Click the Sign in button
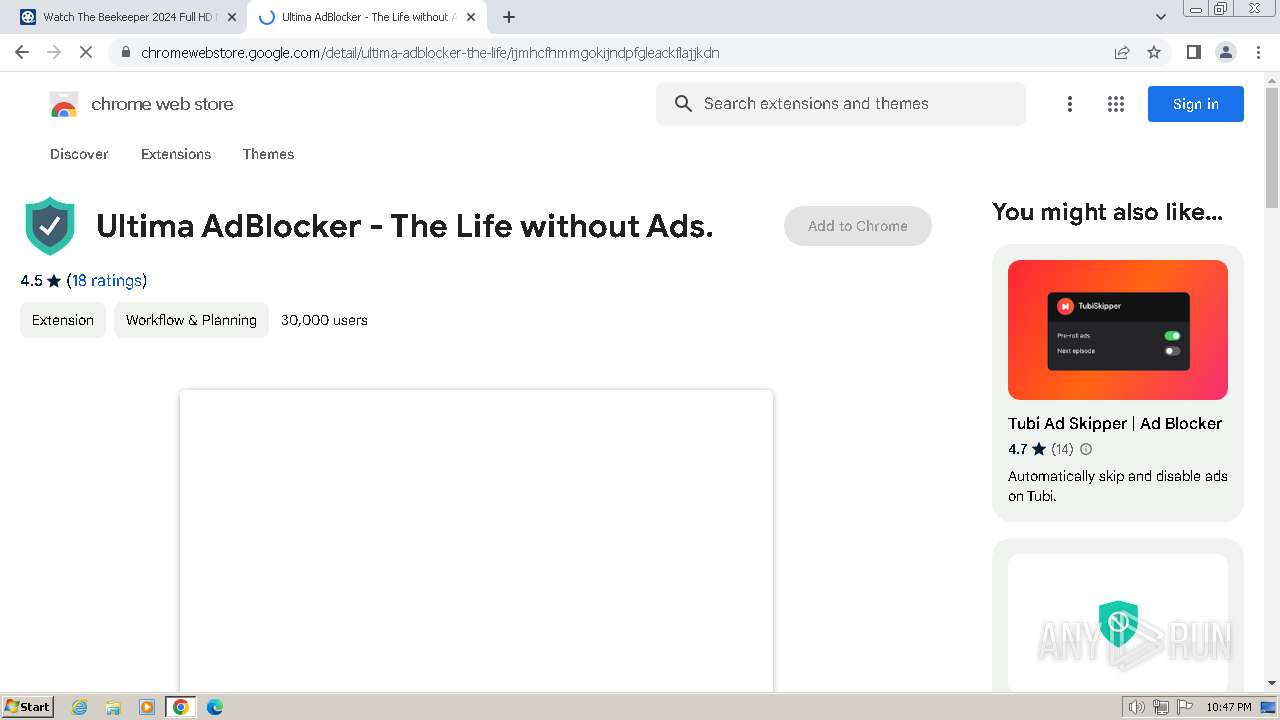Screen dimensions: 1280x720 [1196, 104]
